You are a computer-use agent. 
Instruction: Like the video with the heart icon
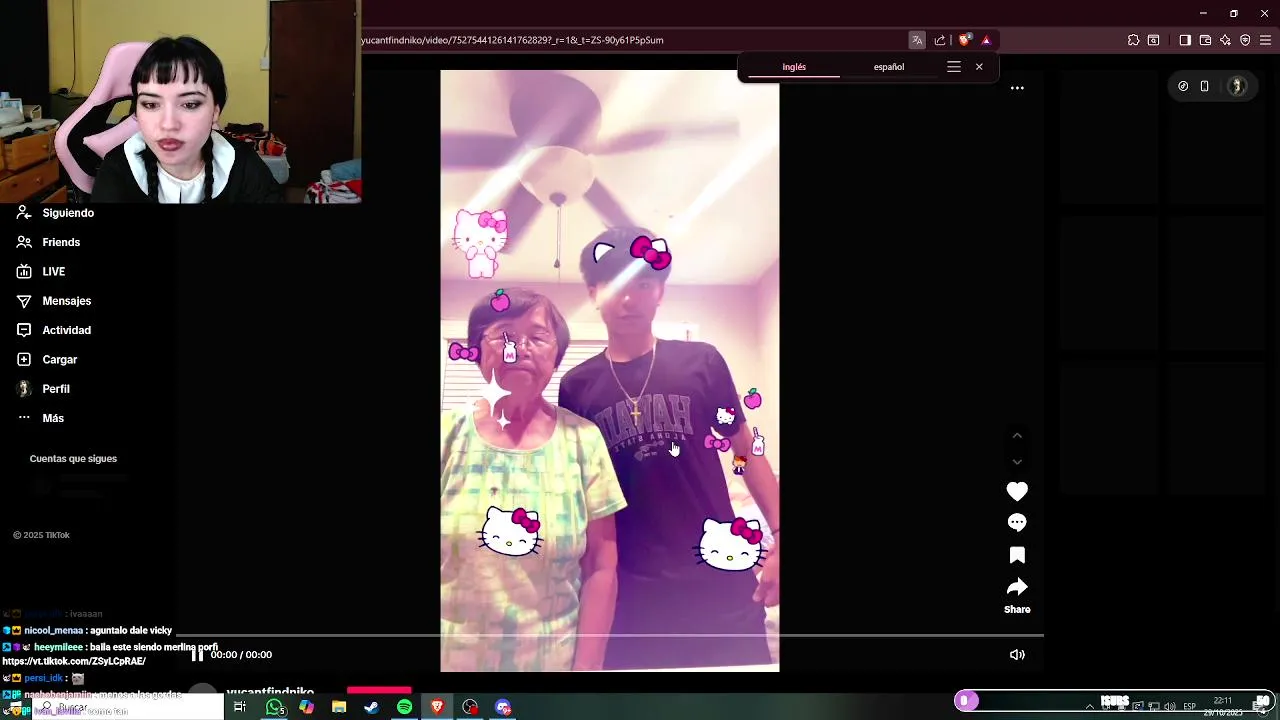1017,491
